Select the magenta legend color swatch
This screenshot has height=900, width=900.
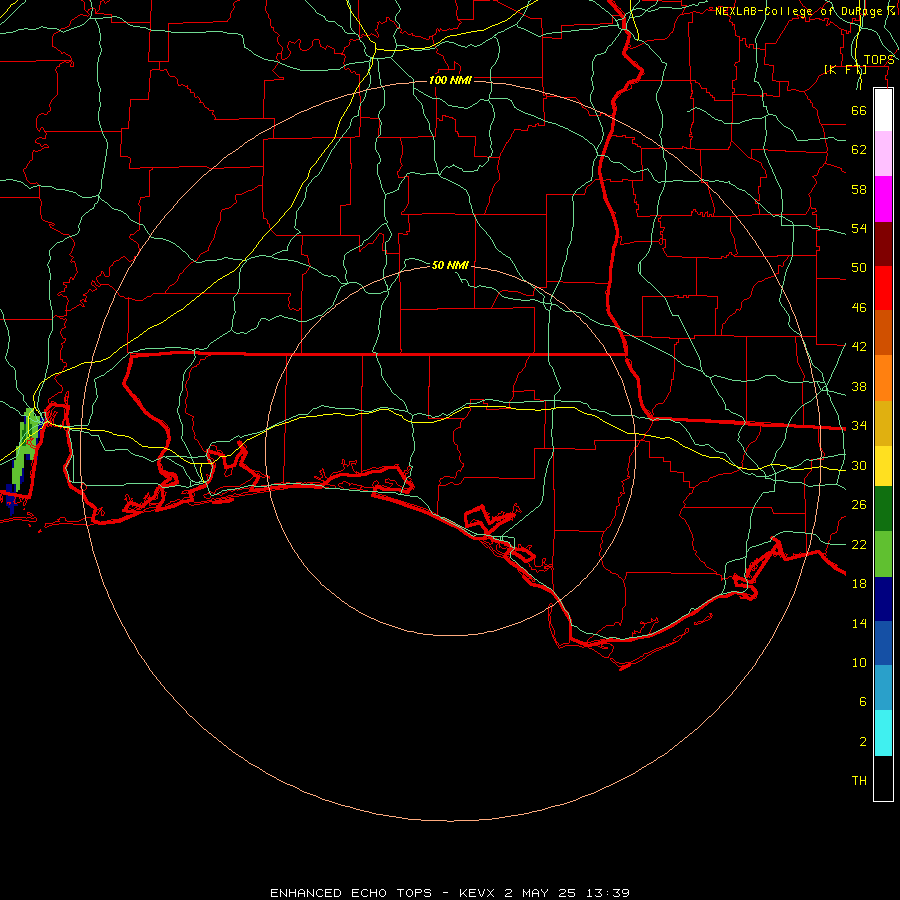[x=883, y=199]
